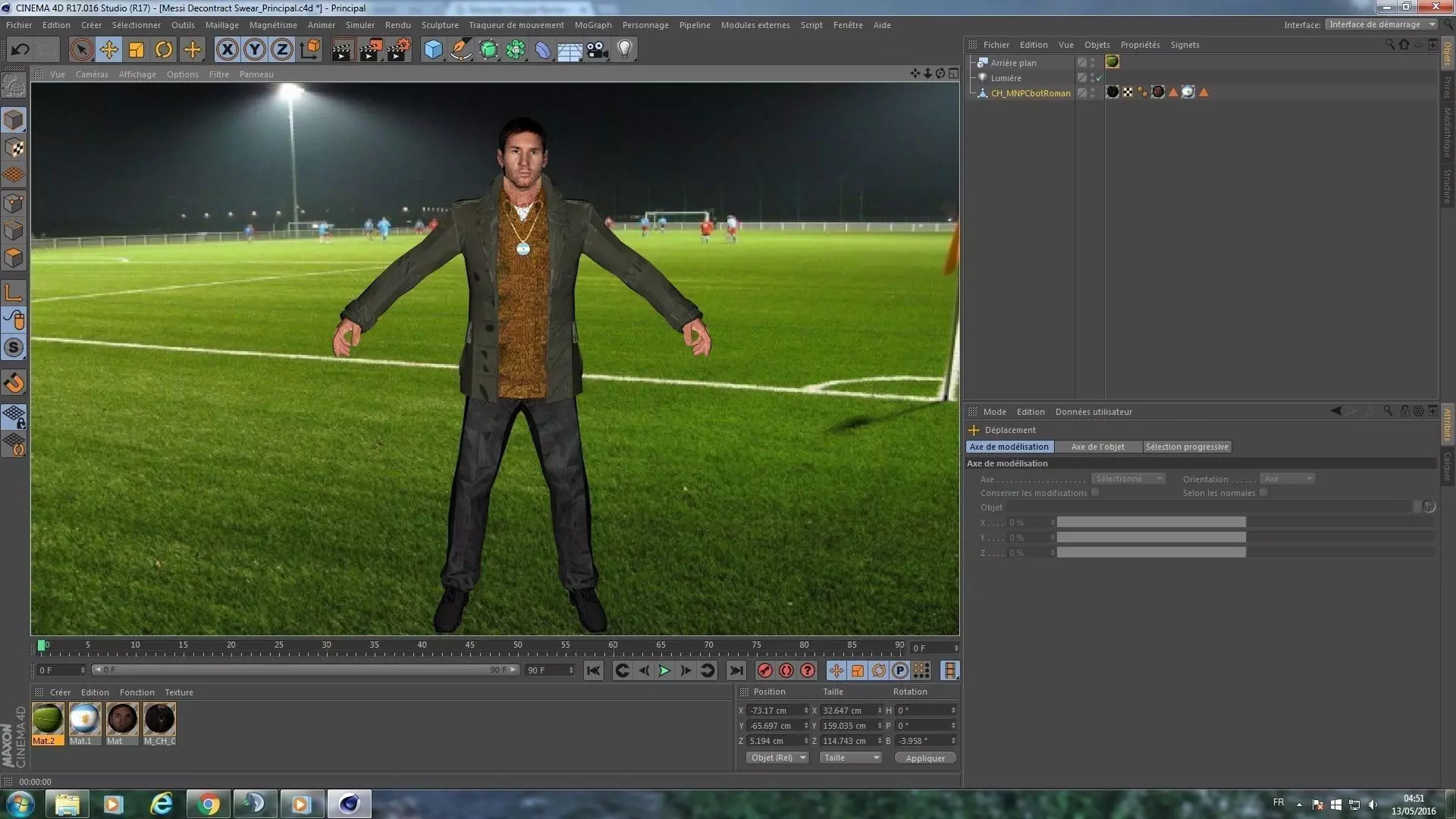Image resolution: width=1456 pixels, height=819 pixels.
Task: Open the Objet (Rel) dropdown
Action: pos(777,758)
